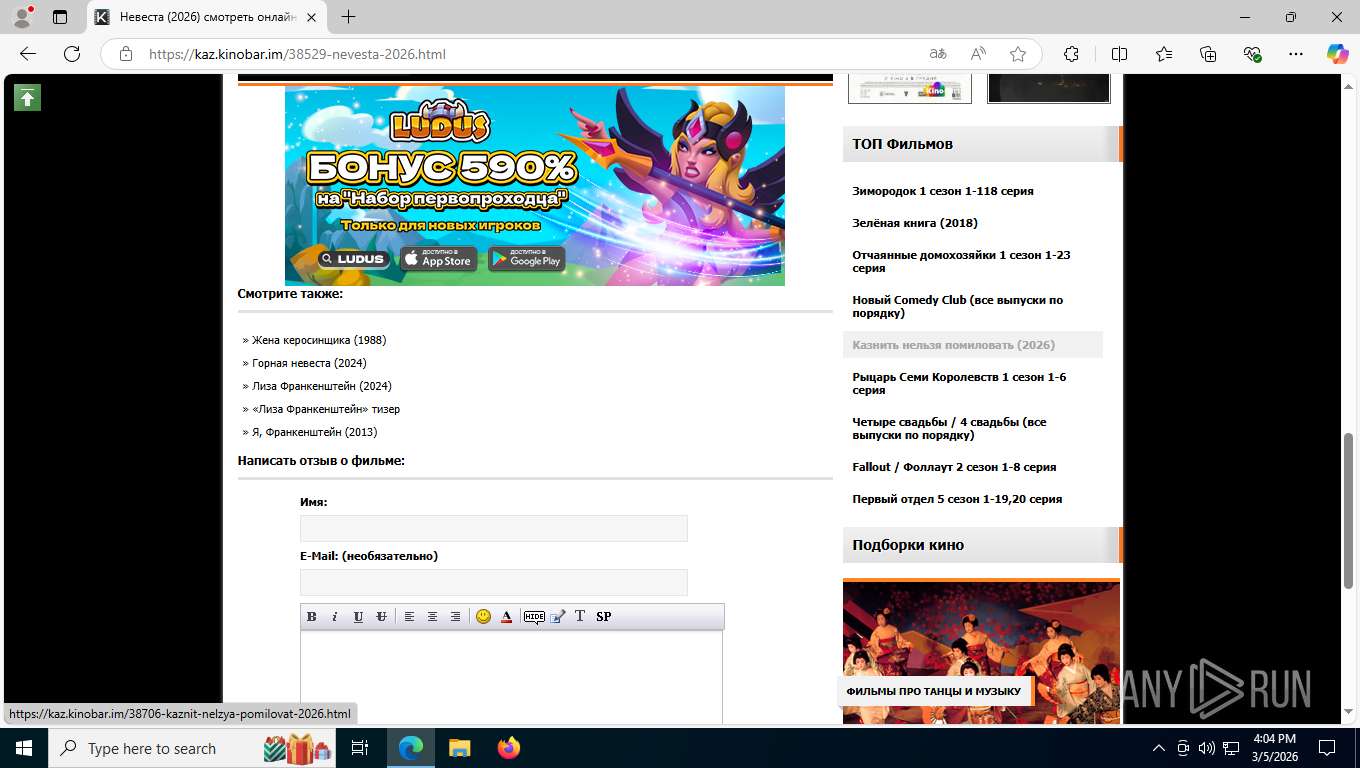
Task: Open «Лиза Франкенштейн» тизер link
Action: tap(326, 409)
